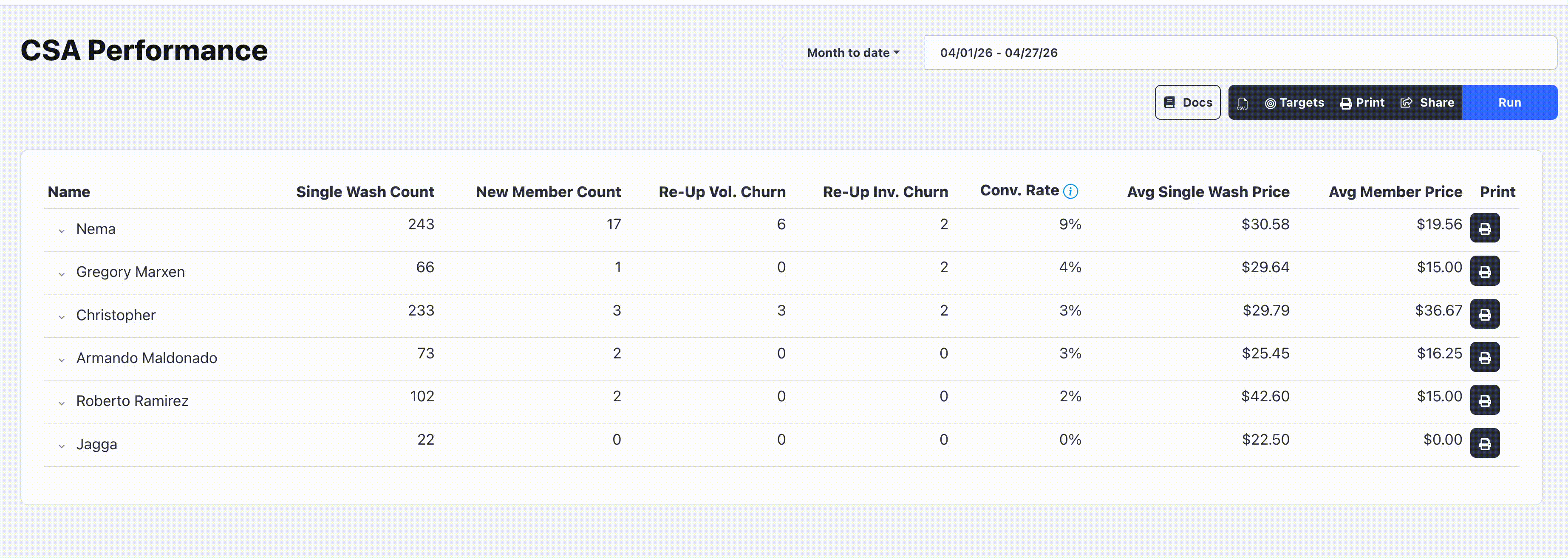This screenshot has height=558, width=1568.
Task: Click Nema's new member count 17
Action: click(614, 224)
